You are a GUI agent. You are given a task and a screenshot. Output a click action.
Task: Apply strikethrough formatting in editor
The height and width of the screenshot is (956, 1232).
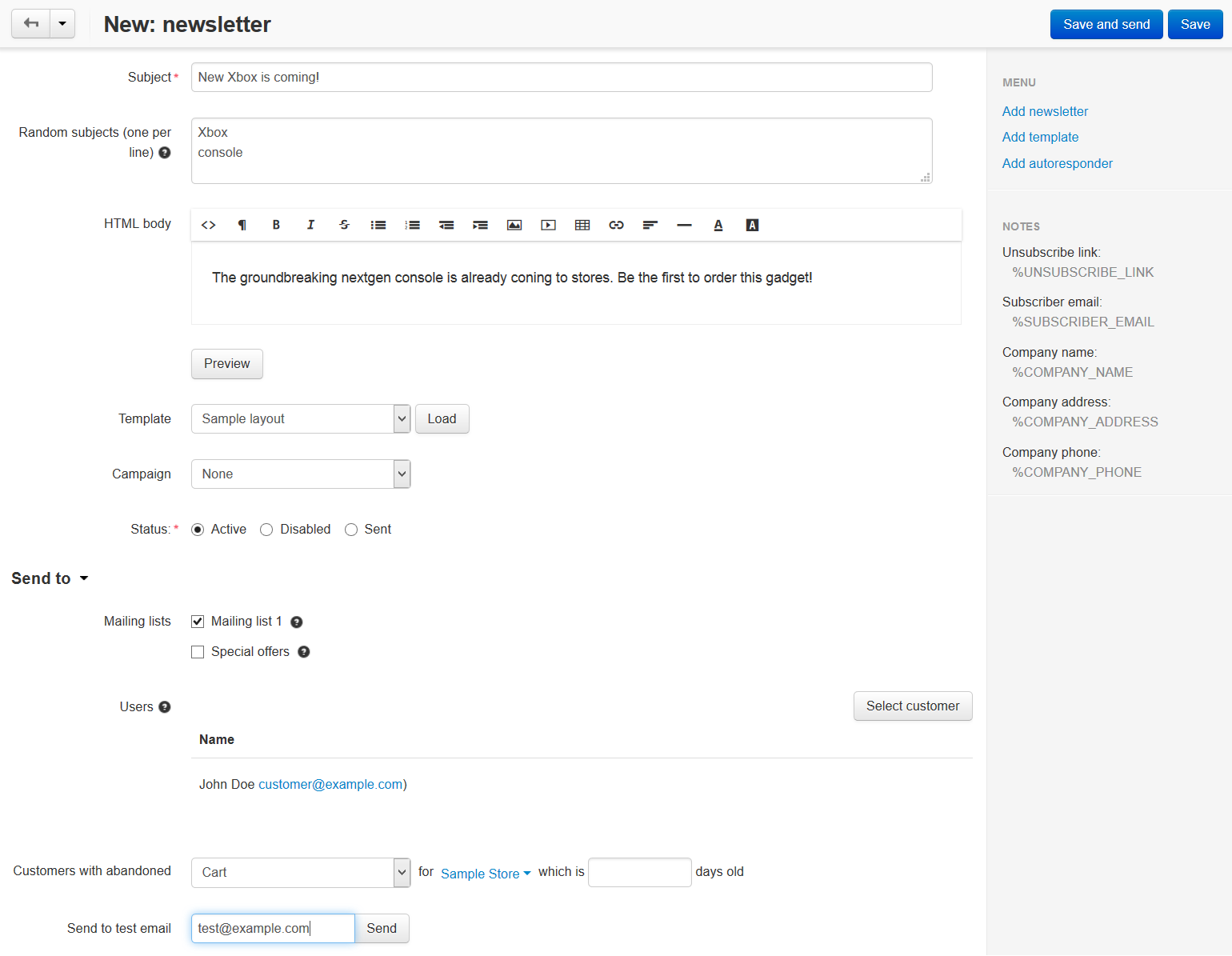tap(344, 226)
